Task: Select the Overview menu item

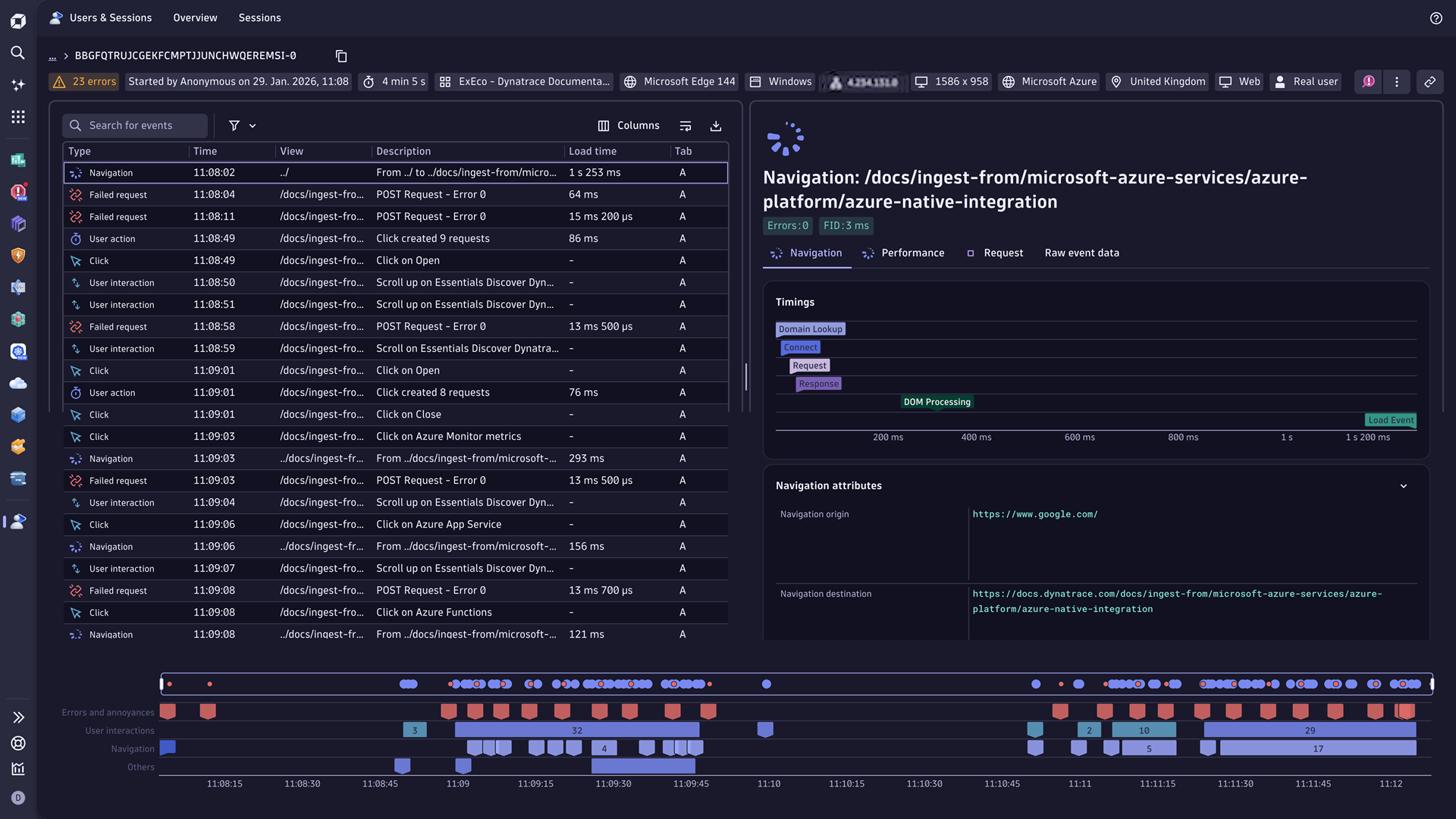Action: coord(195,17)
